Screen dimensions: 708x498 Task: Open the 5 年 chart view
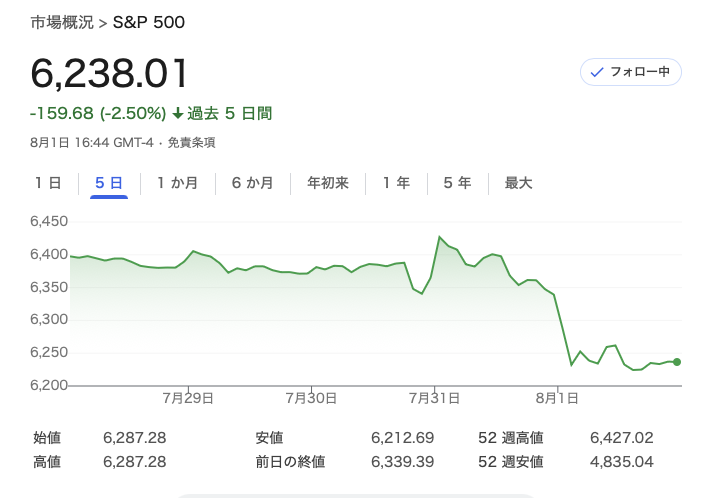(457, 183)
